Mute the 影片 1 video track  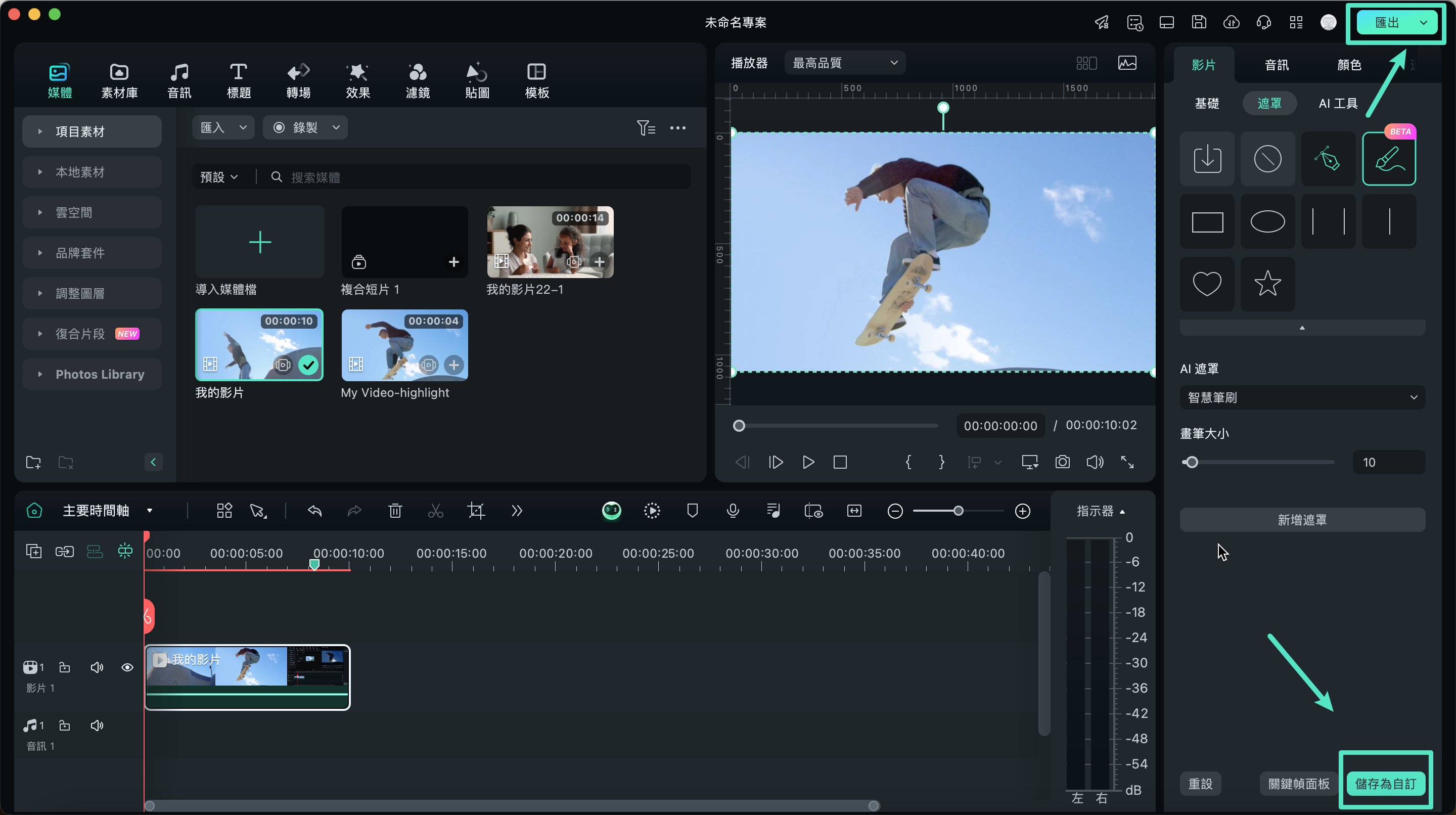[97, 667]
